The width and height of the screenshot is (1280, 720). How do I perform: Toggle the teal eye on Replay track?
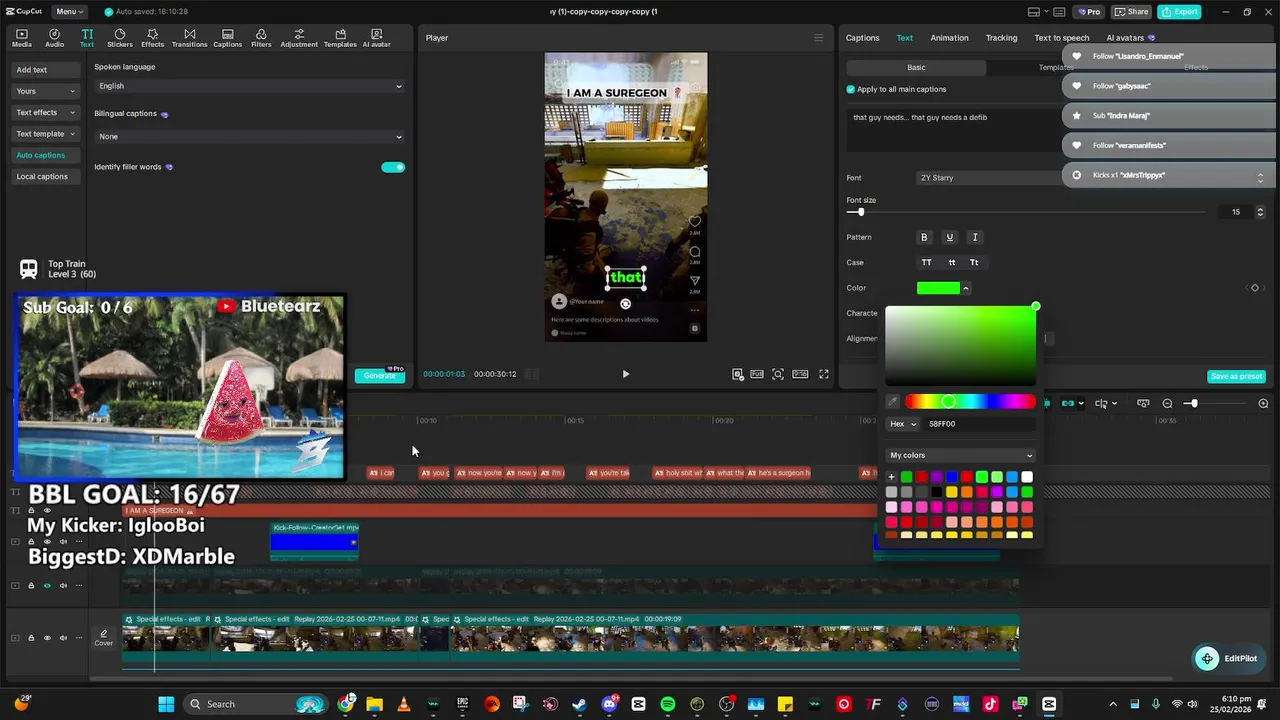[47, 586]
